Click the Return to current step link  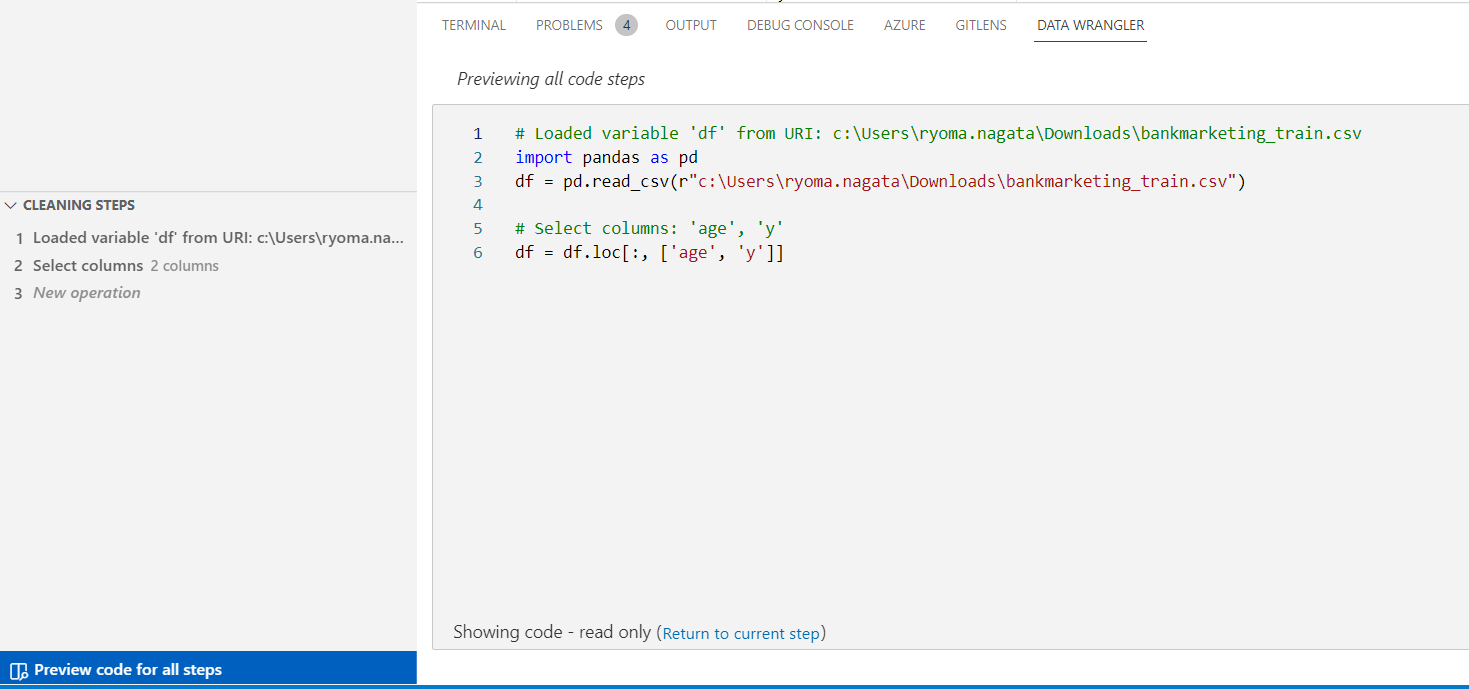pyautogui.click(x=741, y=632)
